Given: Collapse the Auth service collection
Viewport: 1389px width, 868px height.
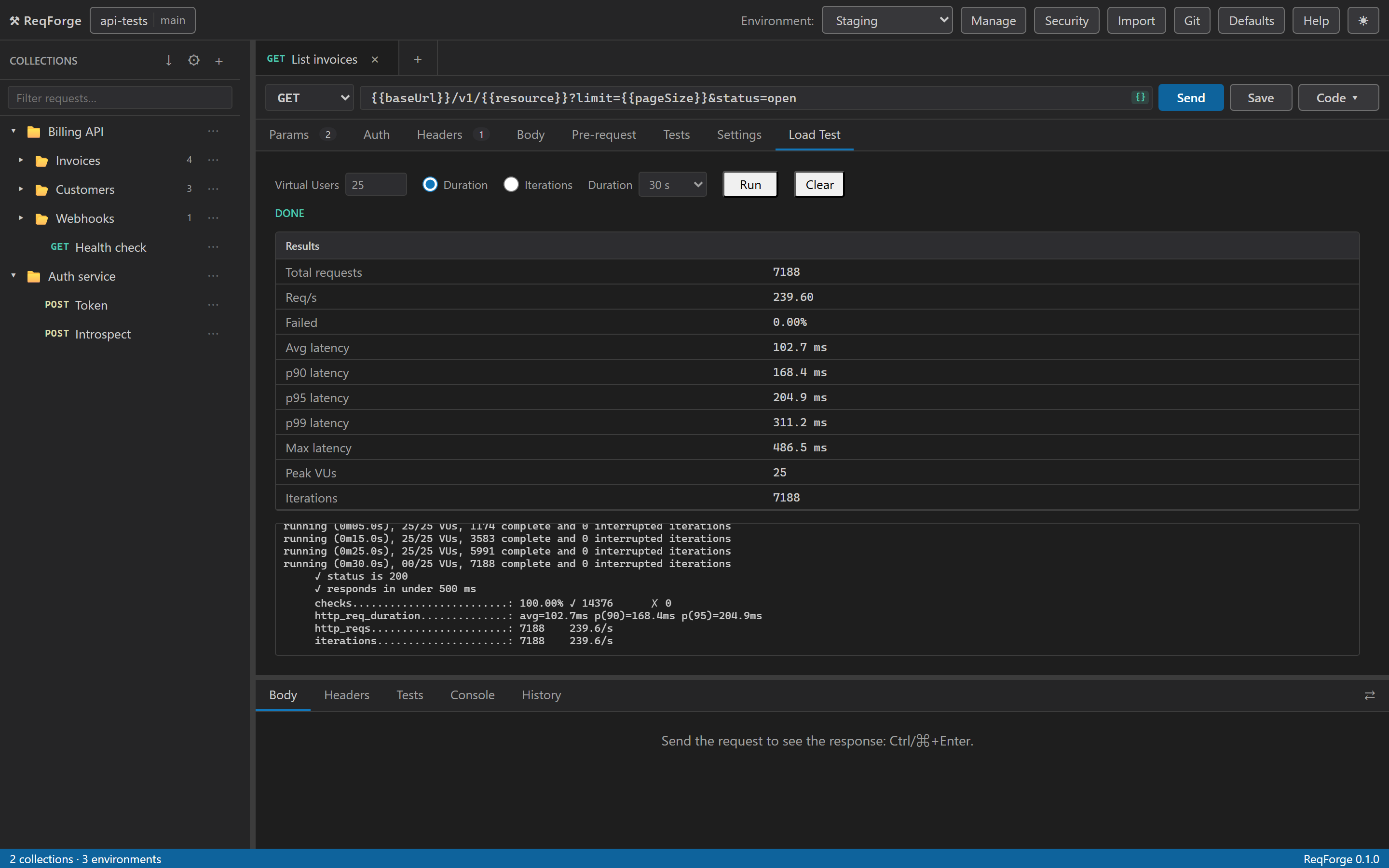Looking at the screenshot, I should (14, 276).
